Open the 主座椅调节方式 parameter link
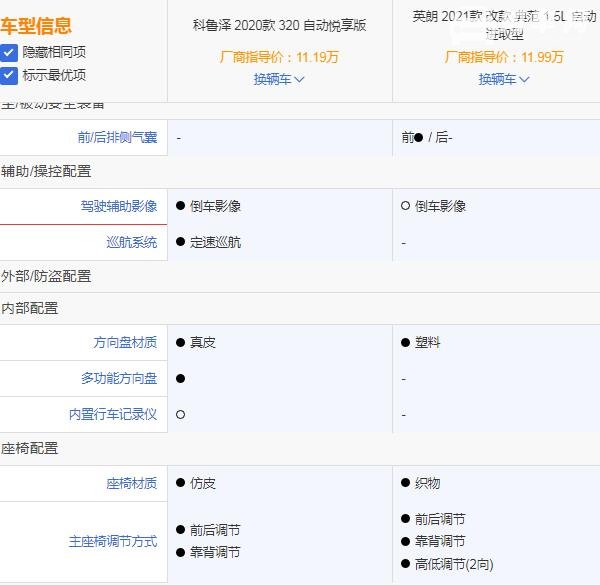The width and height of the screenshot is (600, 585). pos(113,541)
